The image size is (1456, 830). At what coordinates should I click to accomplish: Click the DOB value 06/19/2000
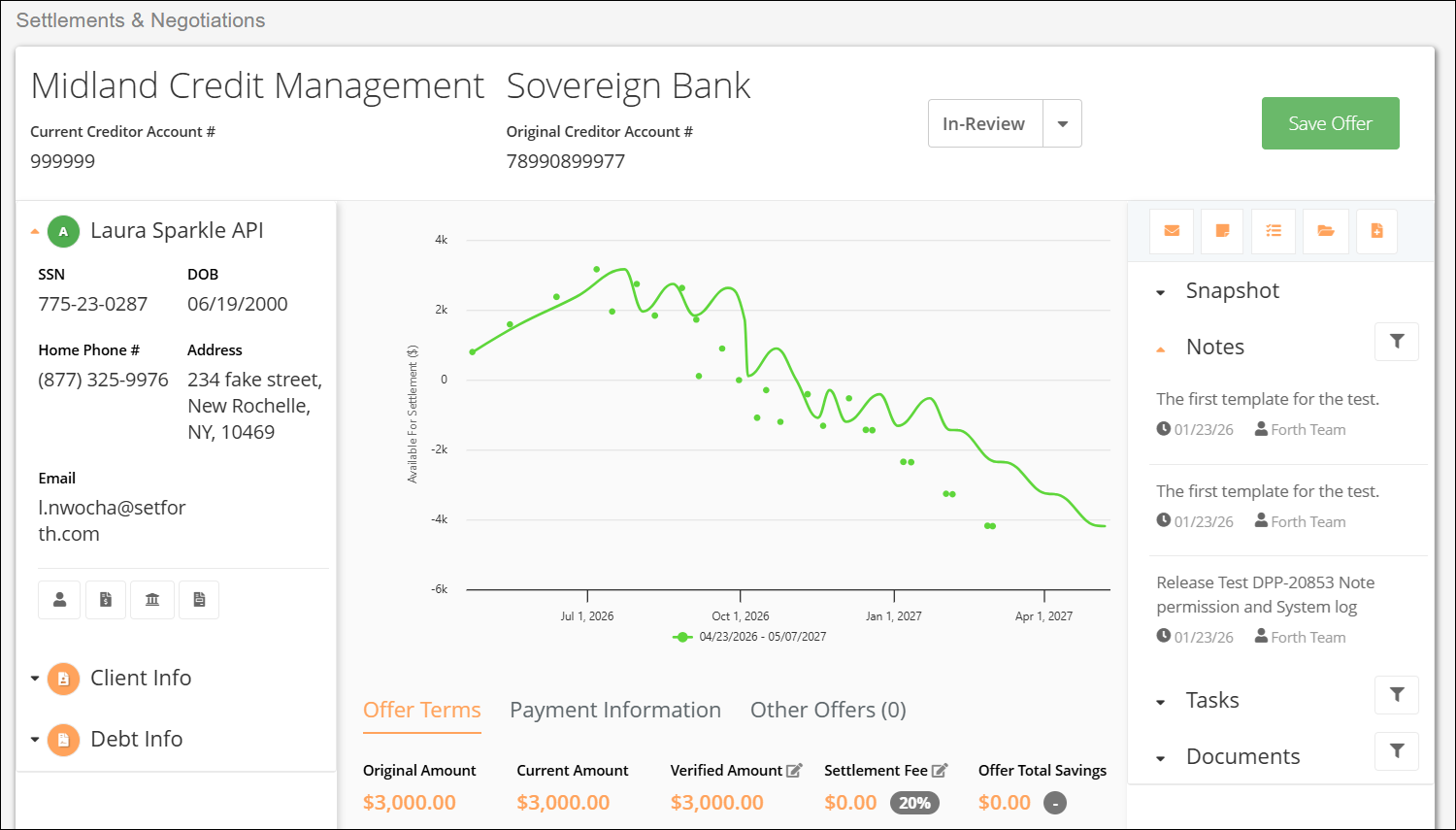[x=238, y=304]
